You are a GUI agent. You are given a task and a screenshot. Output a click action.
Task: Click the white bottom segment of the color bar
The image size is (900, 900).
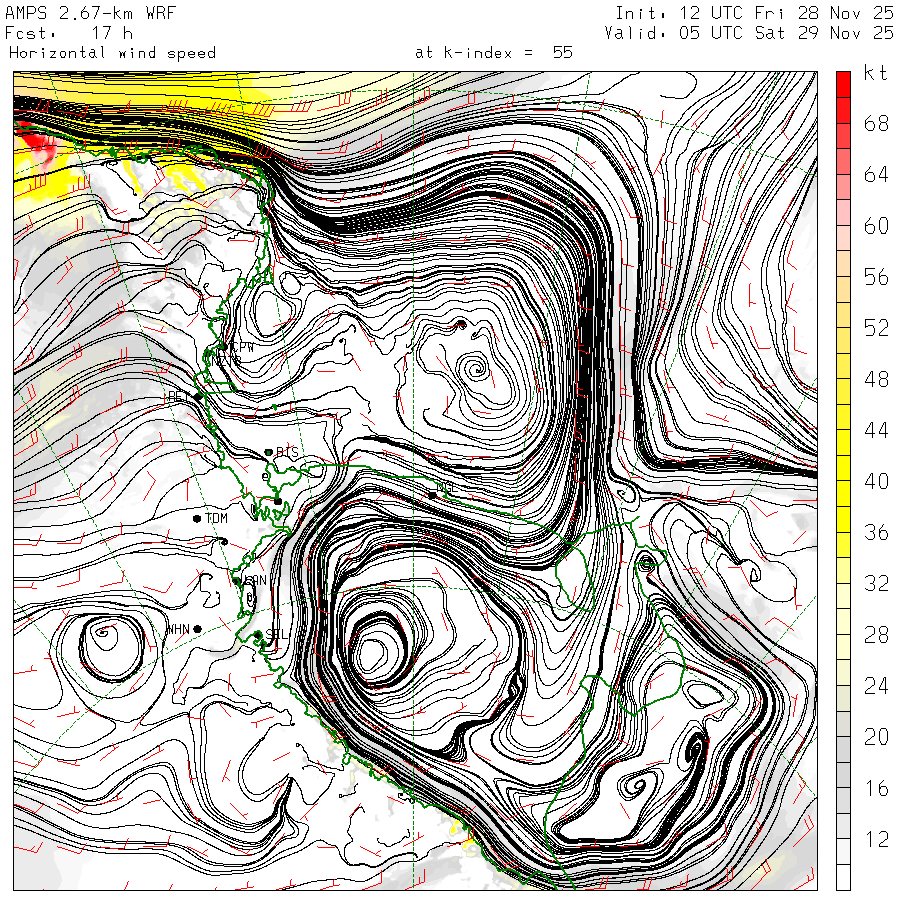843,878
